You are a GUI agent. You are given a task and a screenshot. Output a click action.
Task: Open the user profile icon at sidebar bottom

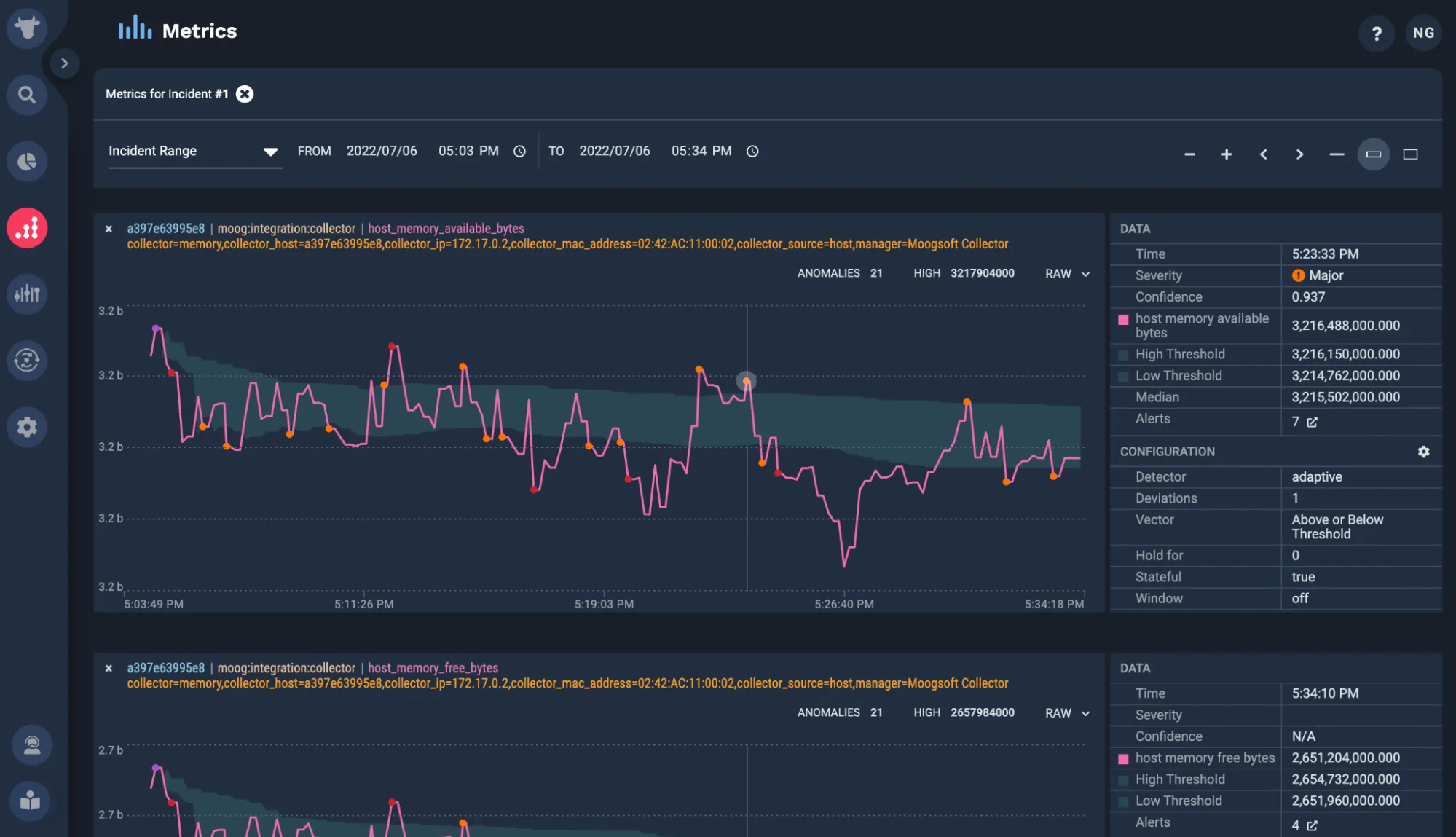(31, 744)
